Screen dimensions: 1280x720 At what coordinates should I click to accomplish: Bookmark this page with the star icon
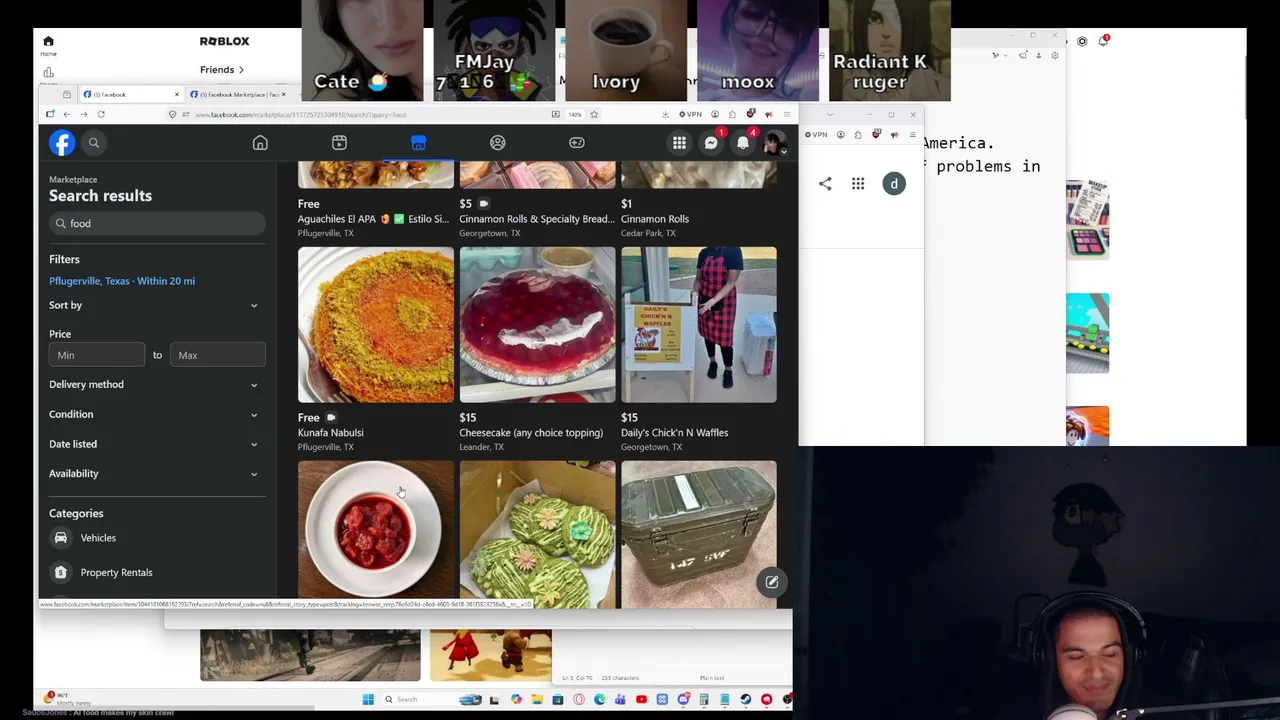click(594, 114)
